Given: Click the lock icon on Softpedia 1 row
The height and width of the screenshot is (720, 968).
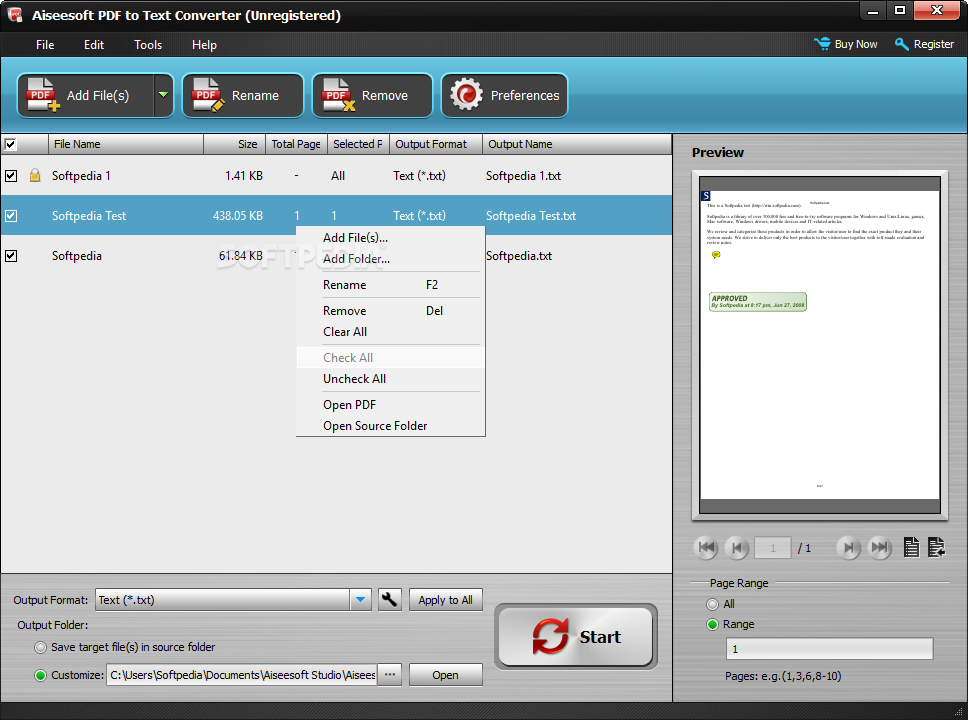Looking at the screenshot, I should [35, 175].
